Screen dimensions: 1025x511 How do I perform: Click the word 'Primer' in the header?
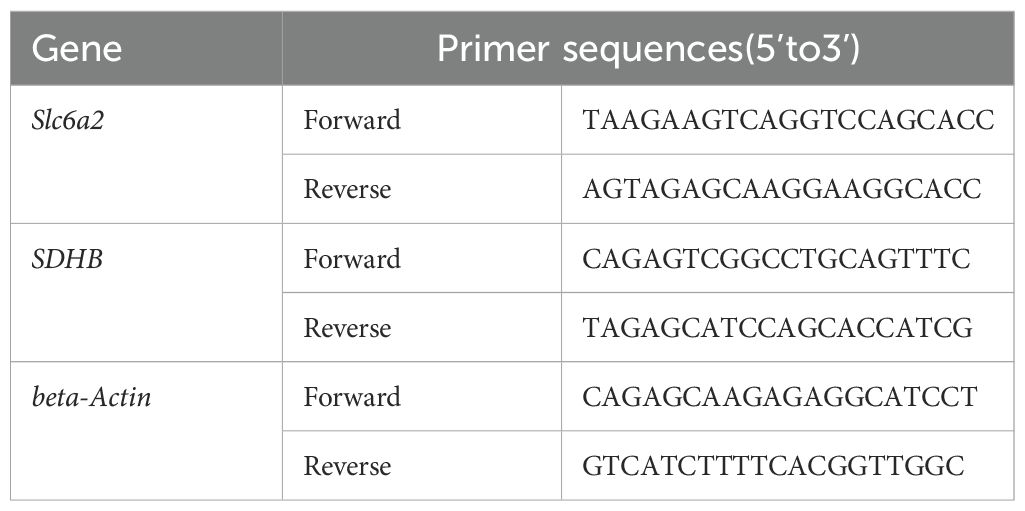click(483, 50)
